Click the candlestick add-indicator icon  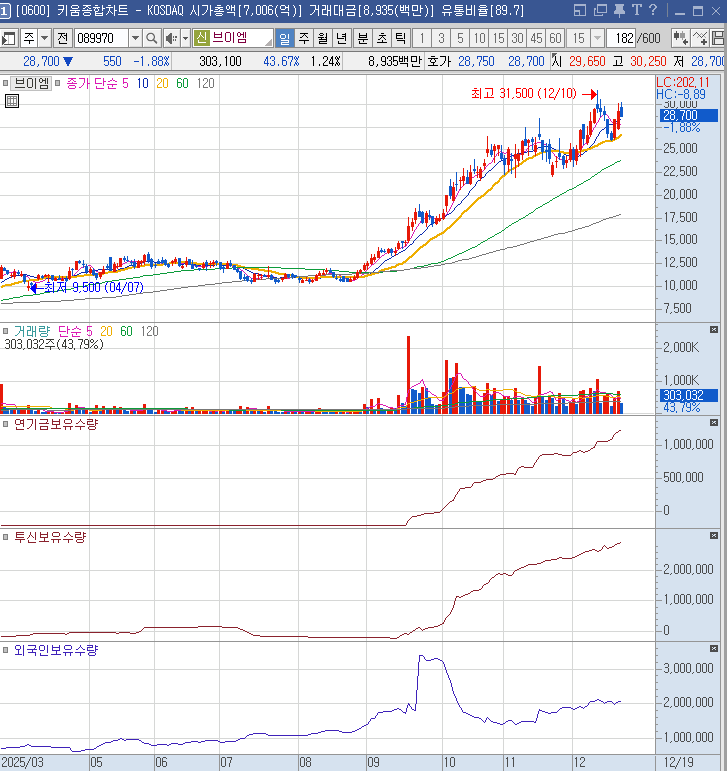[681, 38]
